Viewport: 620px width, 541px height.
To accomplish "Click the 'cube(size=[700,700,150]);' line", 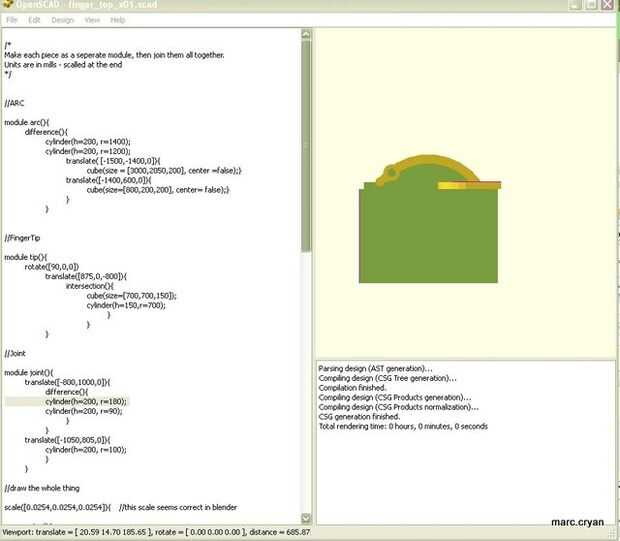I will point(132,295).
